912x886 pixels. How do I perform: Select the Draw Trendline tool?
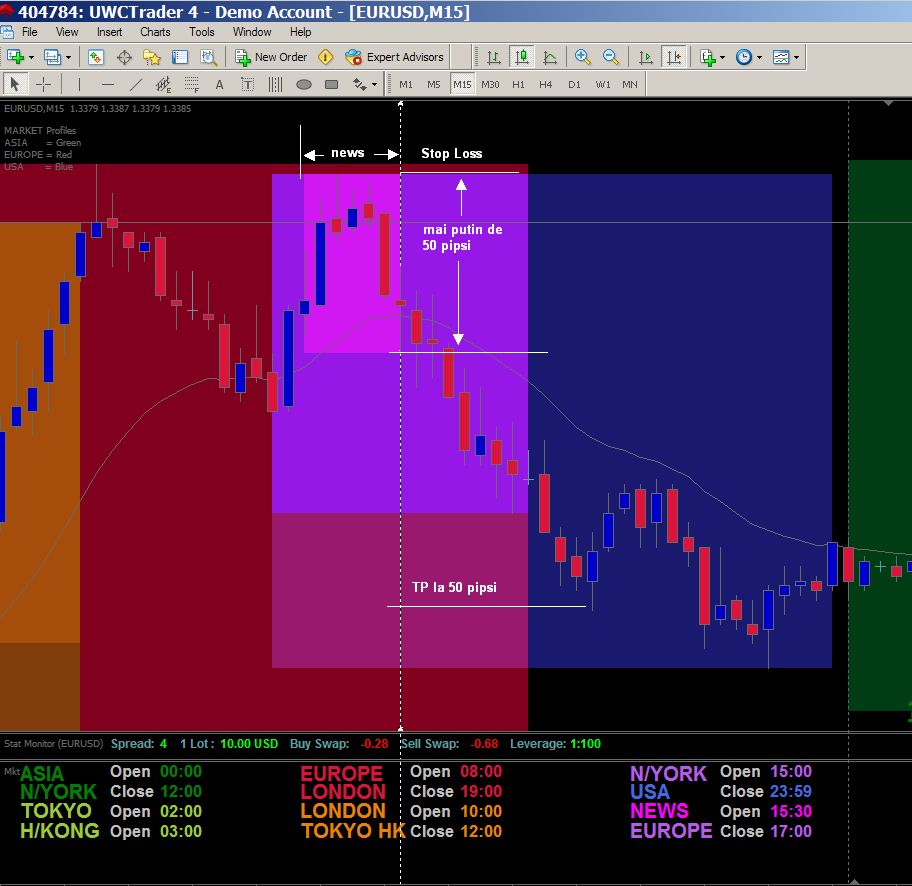tap(136, 85)
